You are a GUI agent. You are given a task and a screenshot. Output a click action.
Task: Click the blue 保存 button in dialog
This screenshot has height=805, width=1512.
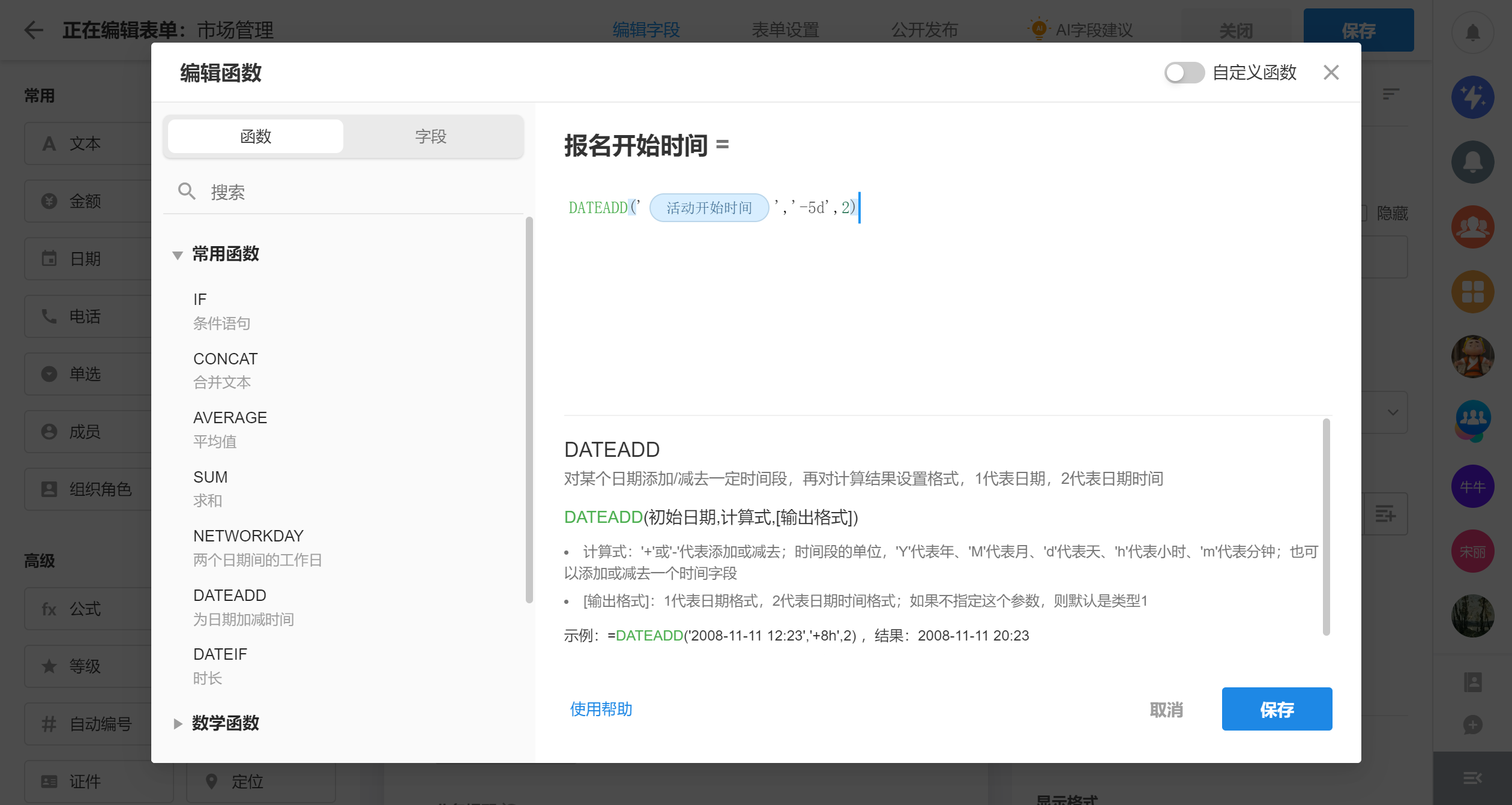(x=1276, y=709)
